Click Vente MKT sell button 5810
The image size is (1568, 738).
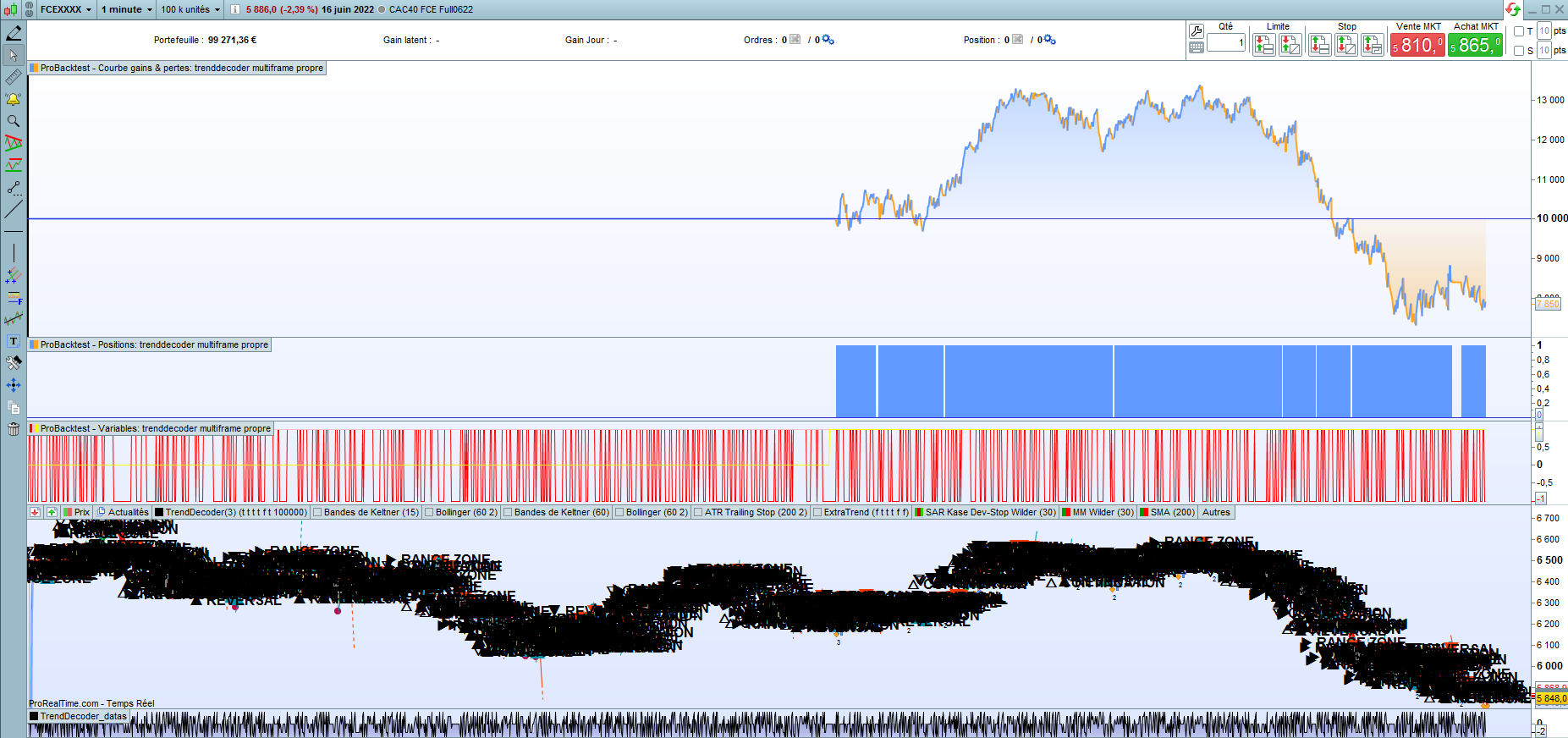tap(1417, 45)
